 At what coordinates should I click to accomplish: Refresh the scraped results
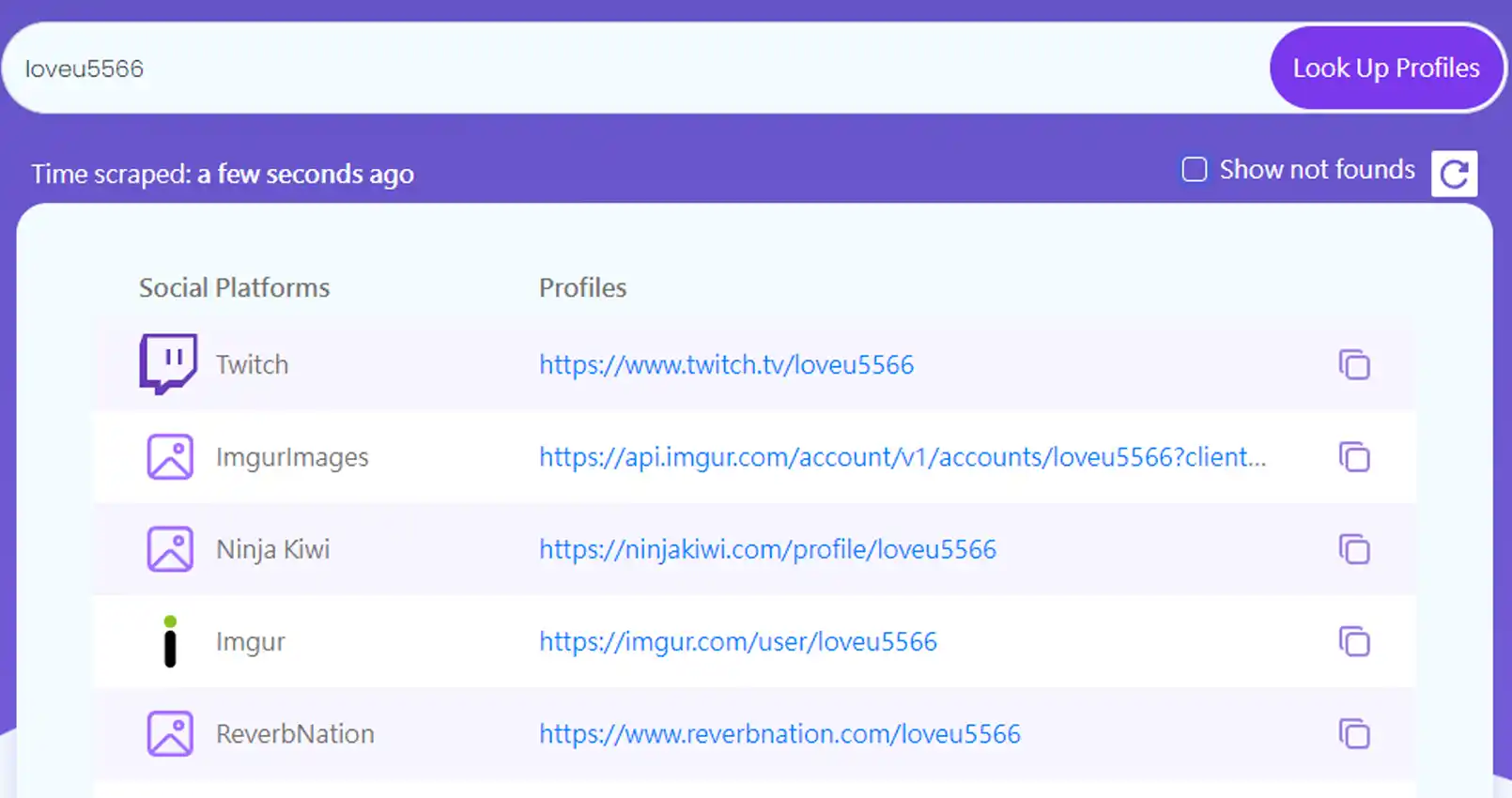point(1454,174)
